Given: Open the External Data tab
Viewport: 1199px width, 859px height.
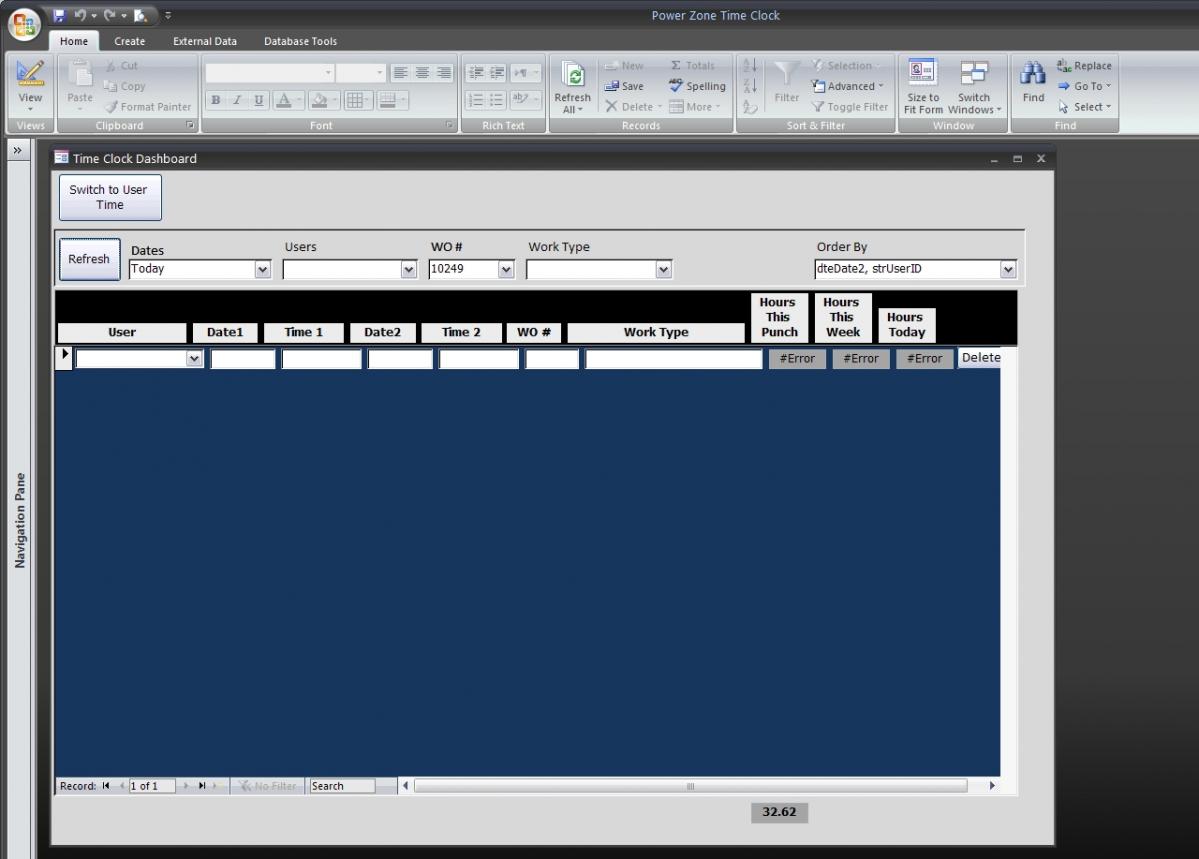Looking at the screenshot, I should tap(205, 41).
